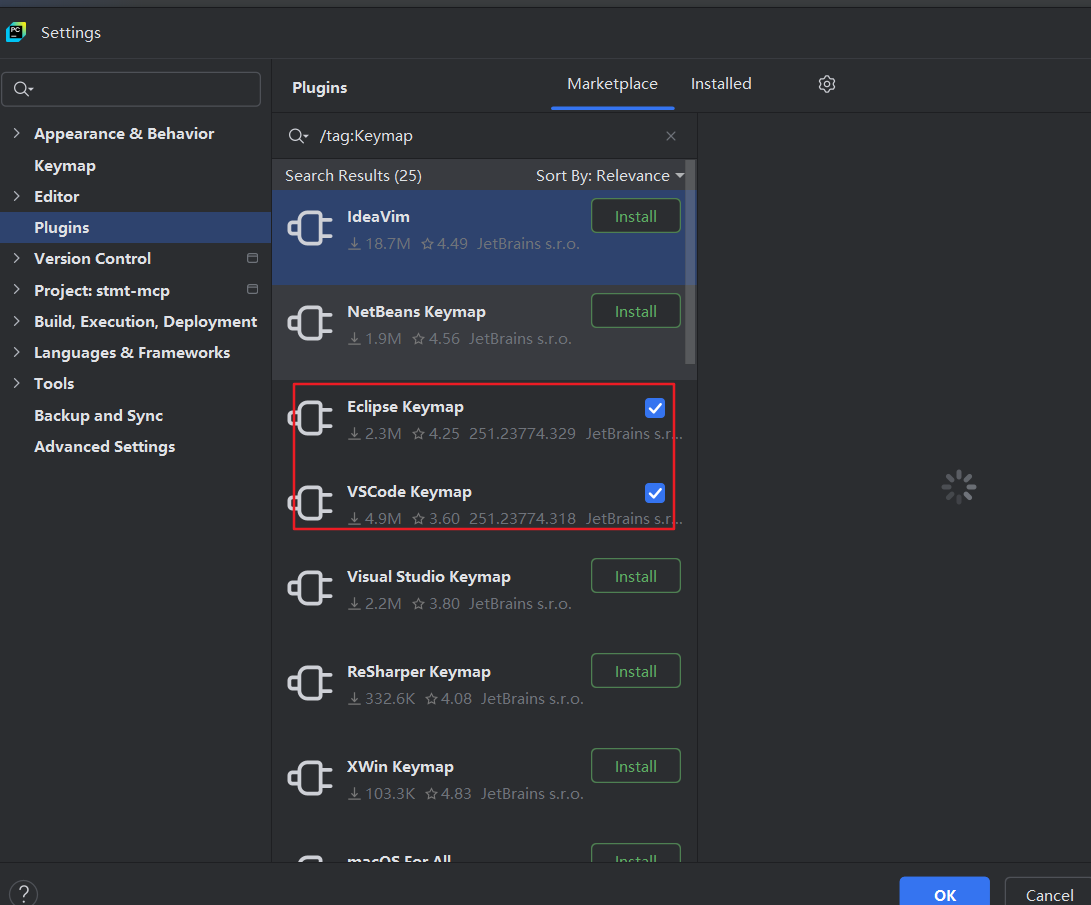
Task: Uncheck the Eclipse Keymap checkbox
Action: (x=655, y=408)
